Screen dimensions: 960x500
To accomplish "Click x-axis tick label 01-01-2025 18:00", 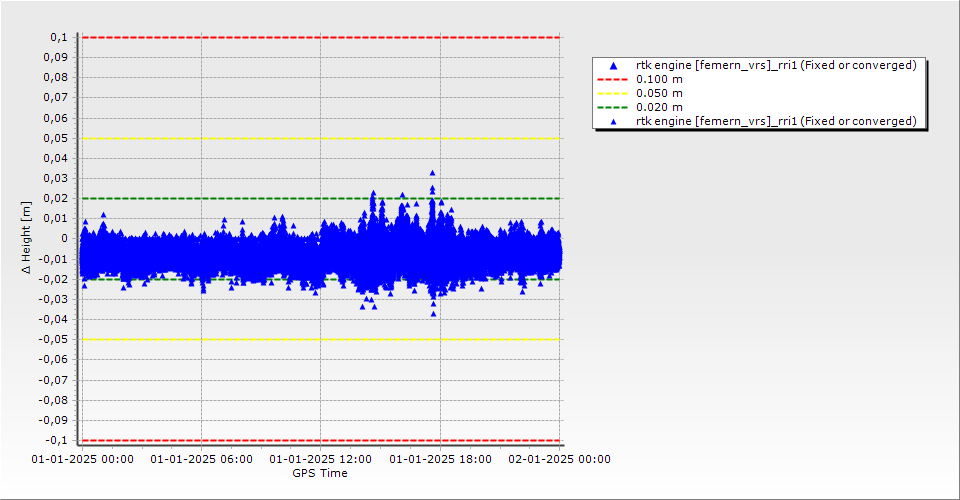I will (440, 460).
